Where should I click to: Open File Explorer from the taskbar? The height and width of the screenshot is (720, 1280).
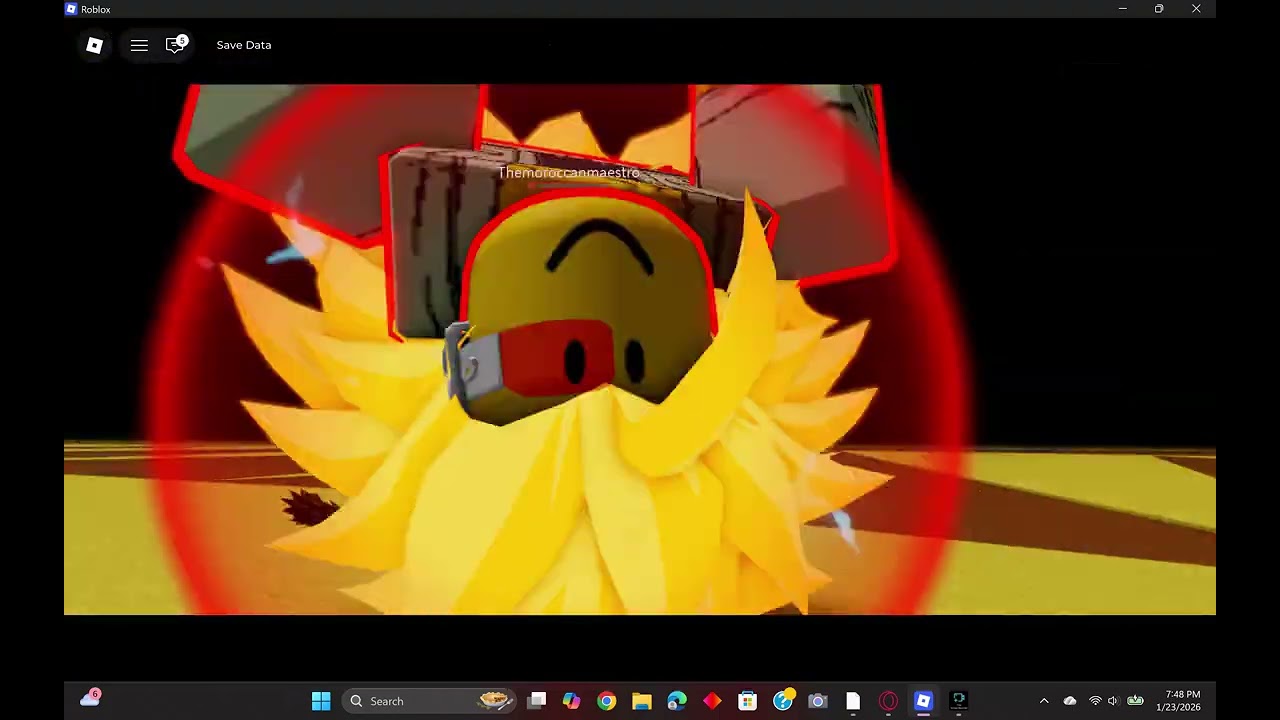642,701
